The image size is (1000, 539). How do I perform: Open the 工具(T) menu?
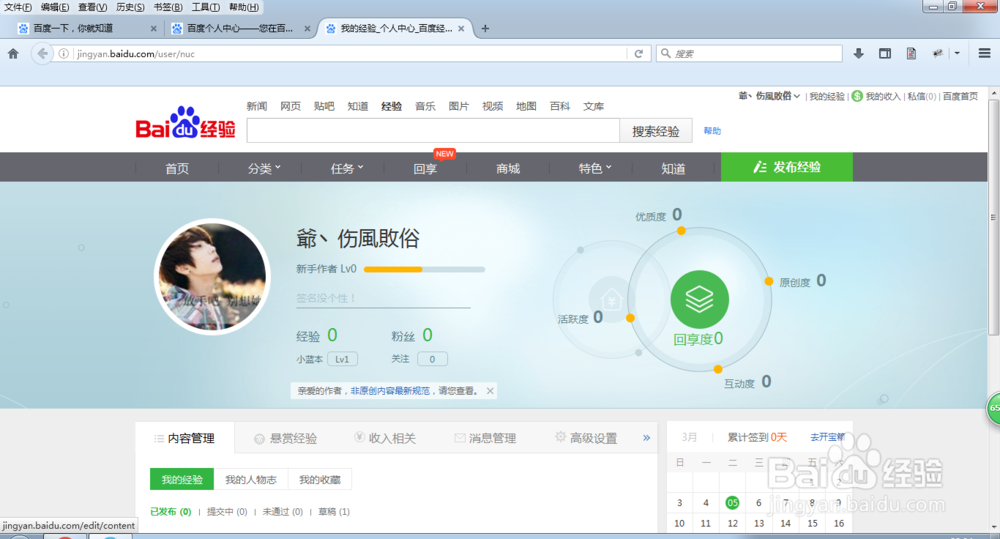pos(205,7)
